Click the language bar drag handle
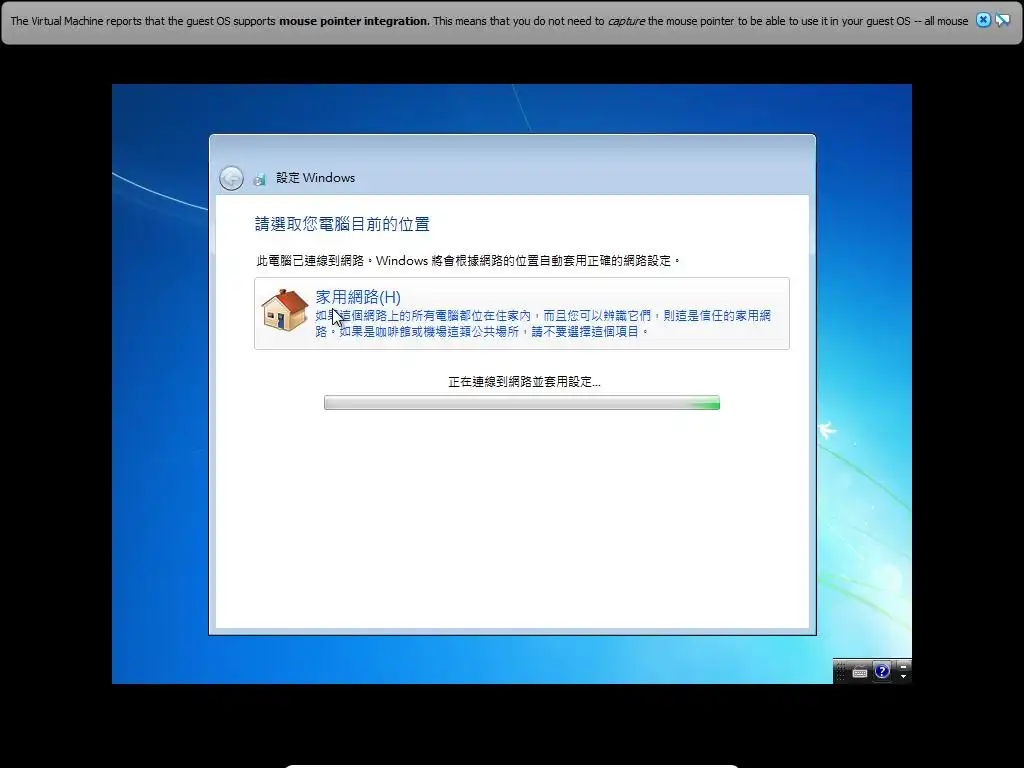 click(840, 671)
